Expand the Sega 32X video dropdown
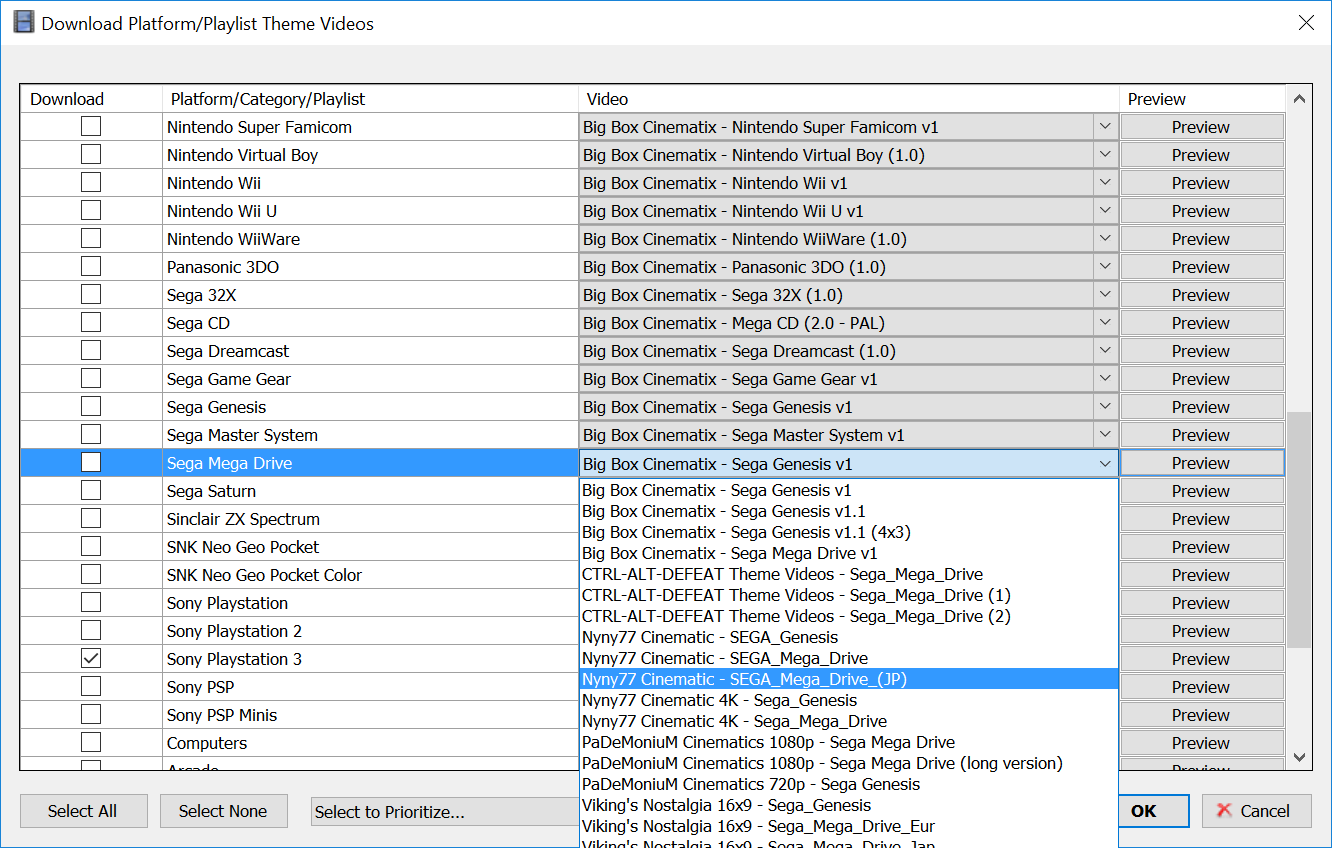The image size is (1332, 848). 1105,295
